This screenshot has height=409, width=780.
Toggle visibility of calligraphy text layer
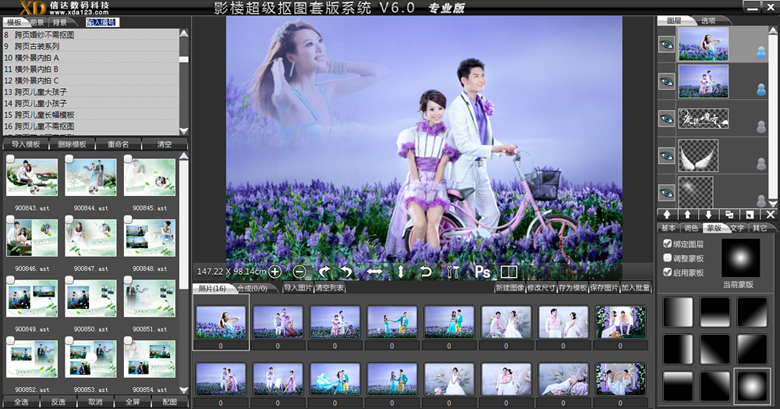[667, 118]
